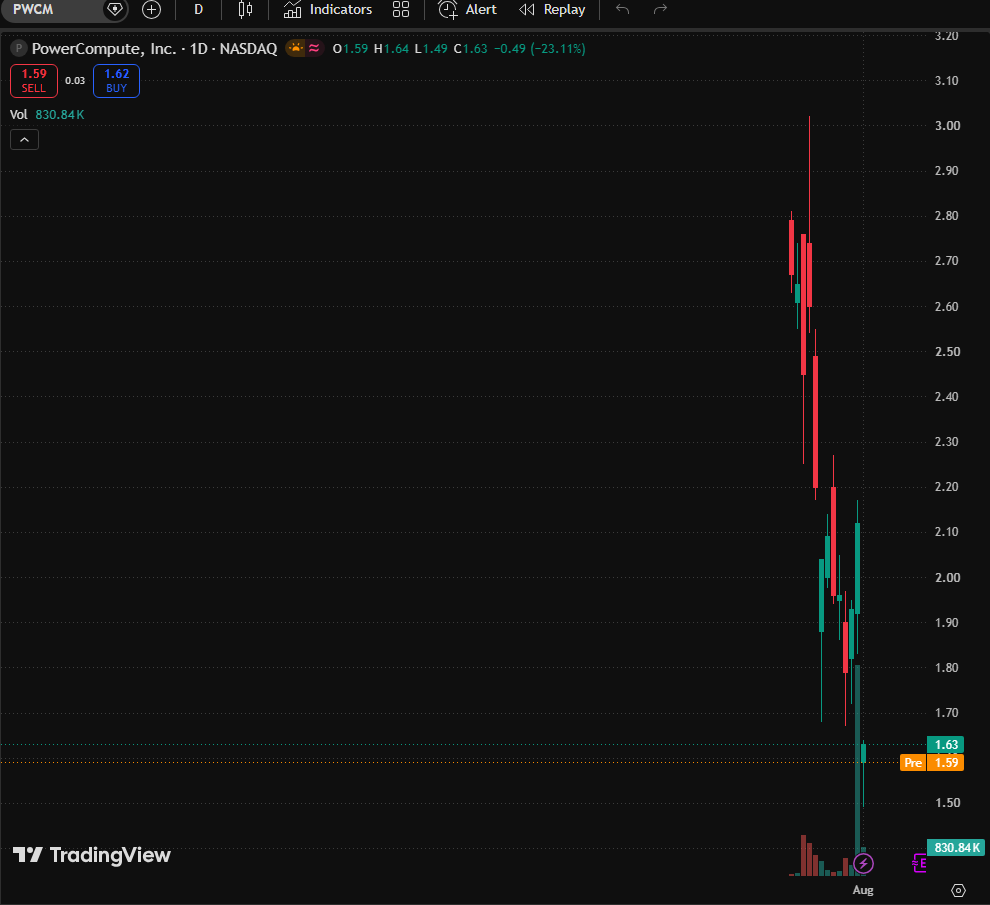Open the candlestick chart style selector
This screenshot has width=990, height=905.
(x=246, y=9)
